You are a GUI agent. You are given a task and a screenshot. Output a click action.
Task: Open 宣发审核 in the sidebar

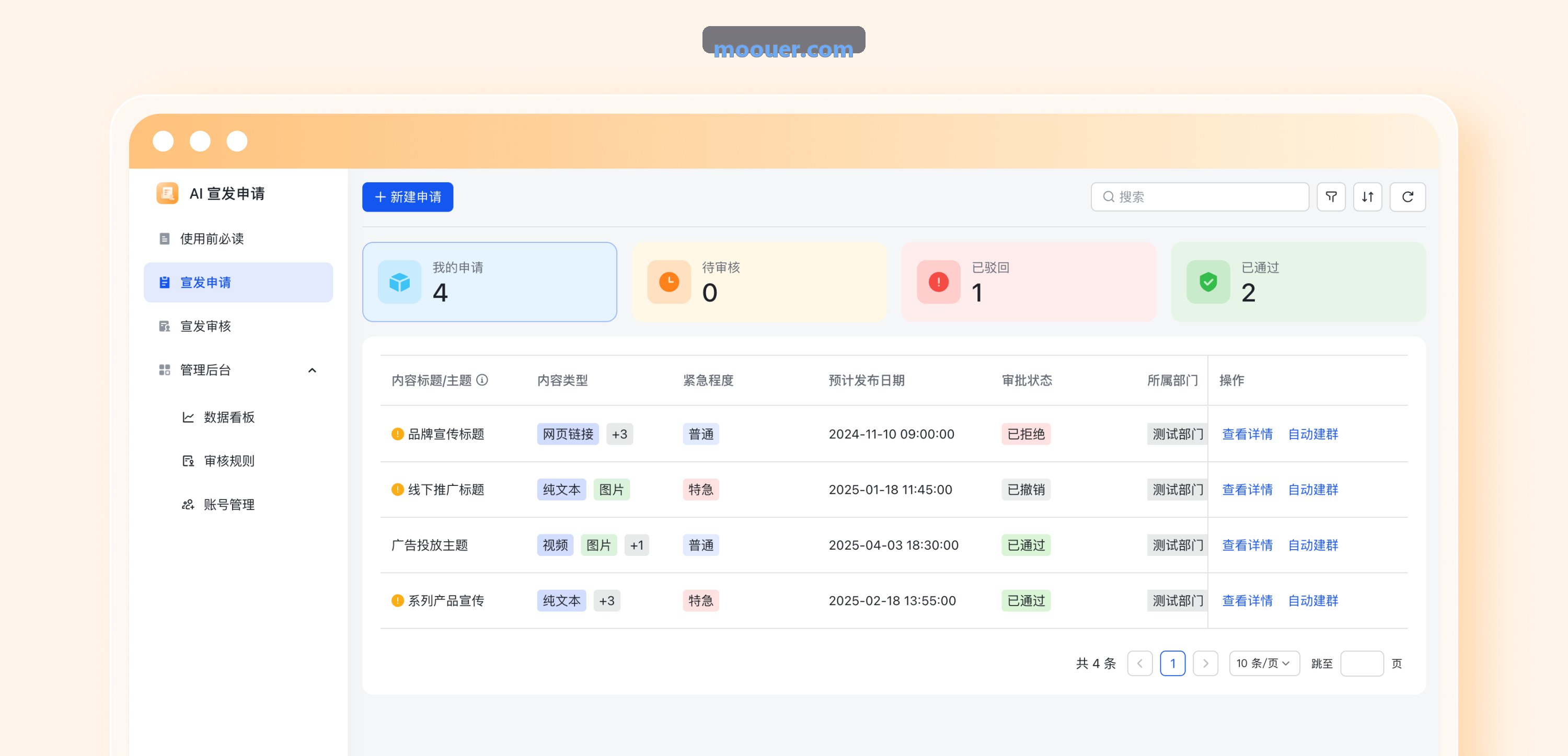238,326
